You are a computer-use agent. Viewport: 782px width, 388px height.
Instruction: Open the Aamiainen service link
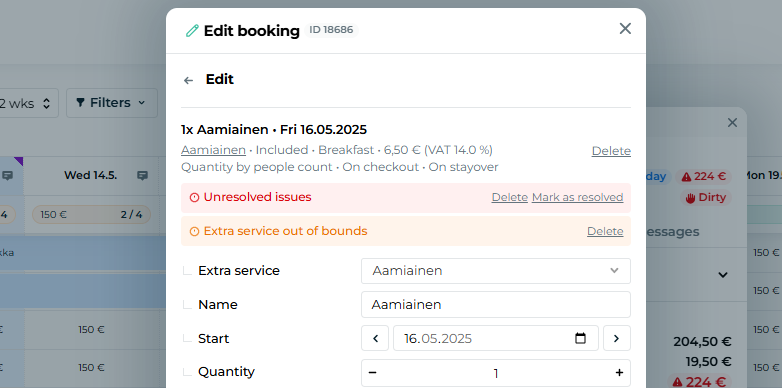point(213,150)
